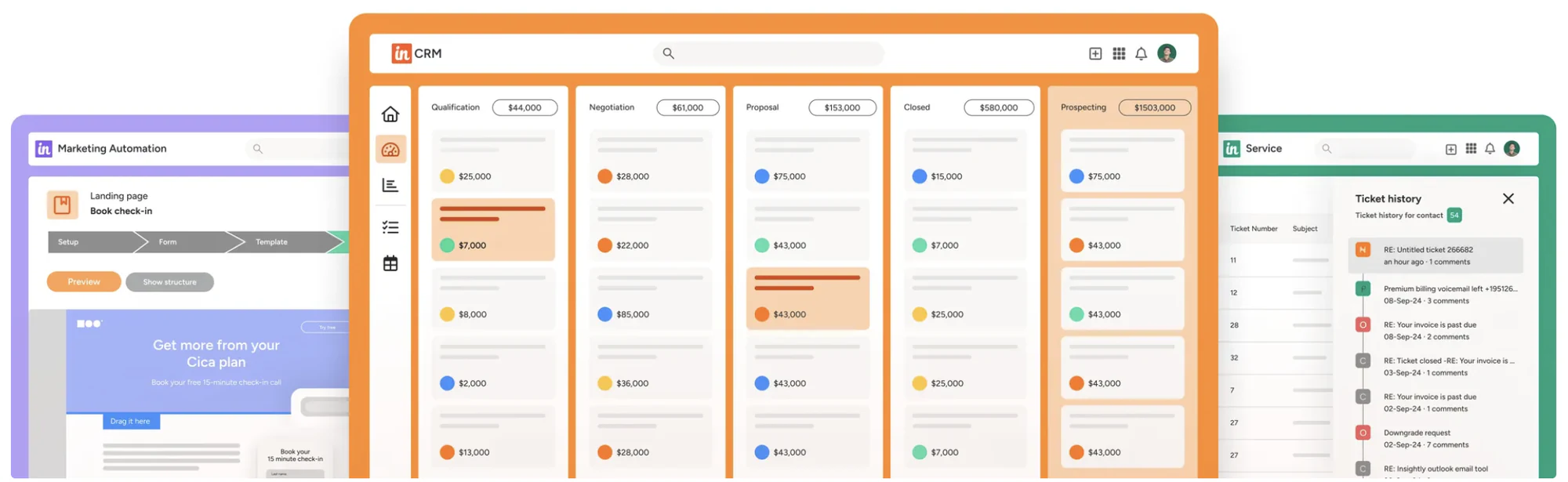The image size is (1568, 482).
Task: Open the highlighted $43,000 Proposal deal card
Action: [x=808, y=299]
